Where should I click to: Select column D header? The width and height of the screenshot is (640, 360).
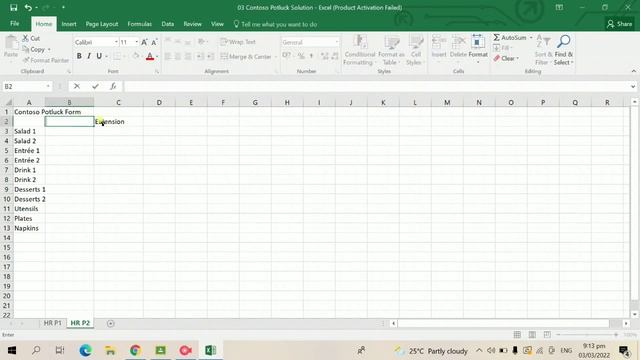click(x=159, y=102)
